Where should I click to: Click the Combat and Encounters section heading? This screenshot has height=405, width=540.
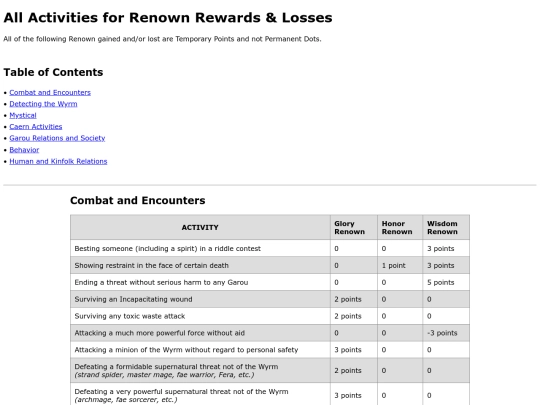[x=137, y=200]
